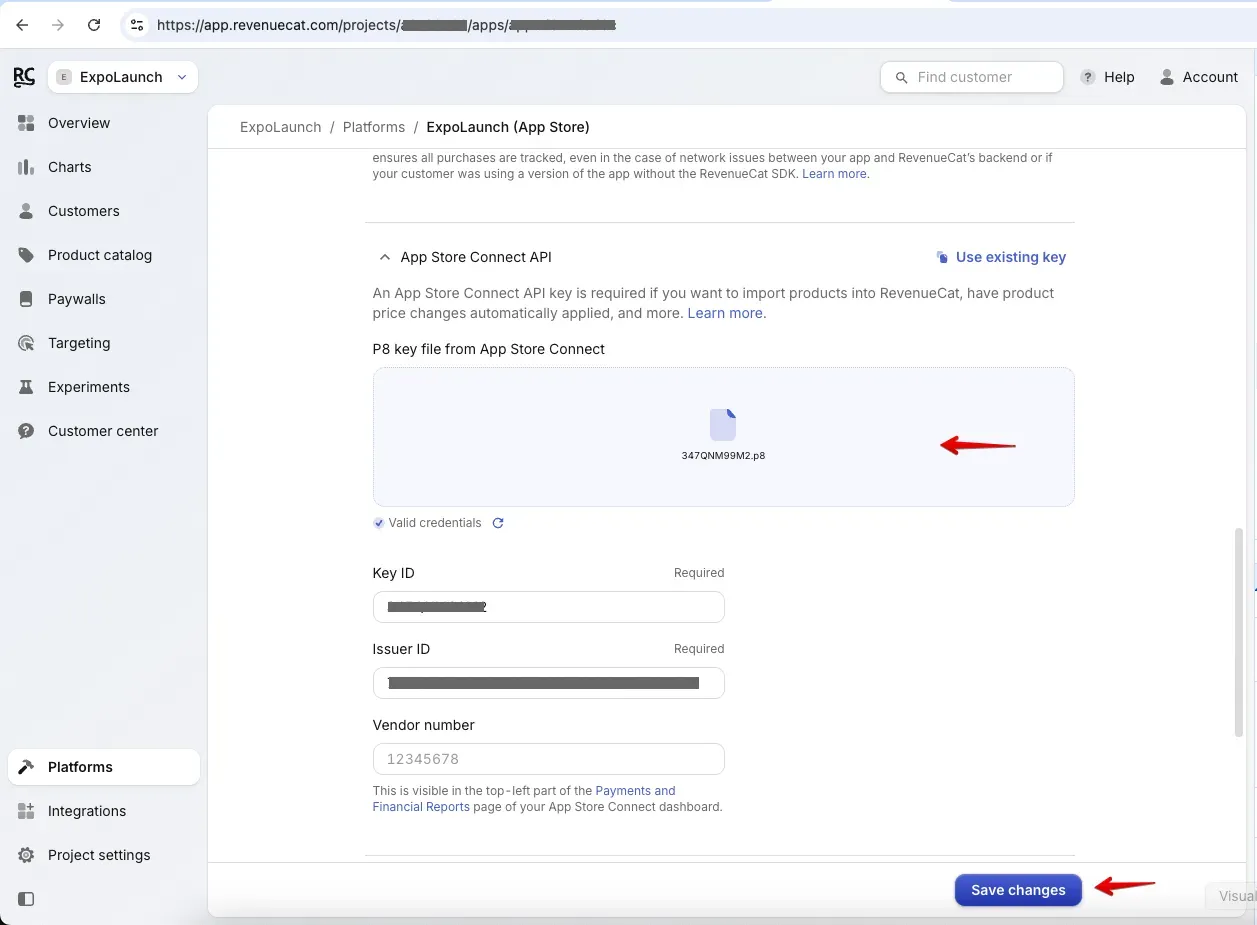Click the Valid credentials check icon
This screenshot has width=1257, height=925.
(379, 523)
